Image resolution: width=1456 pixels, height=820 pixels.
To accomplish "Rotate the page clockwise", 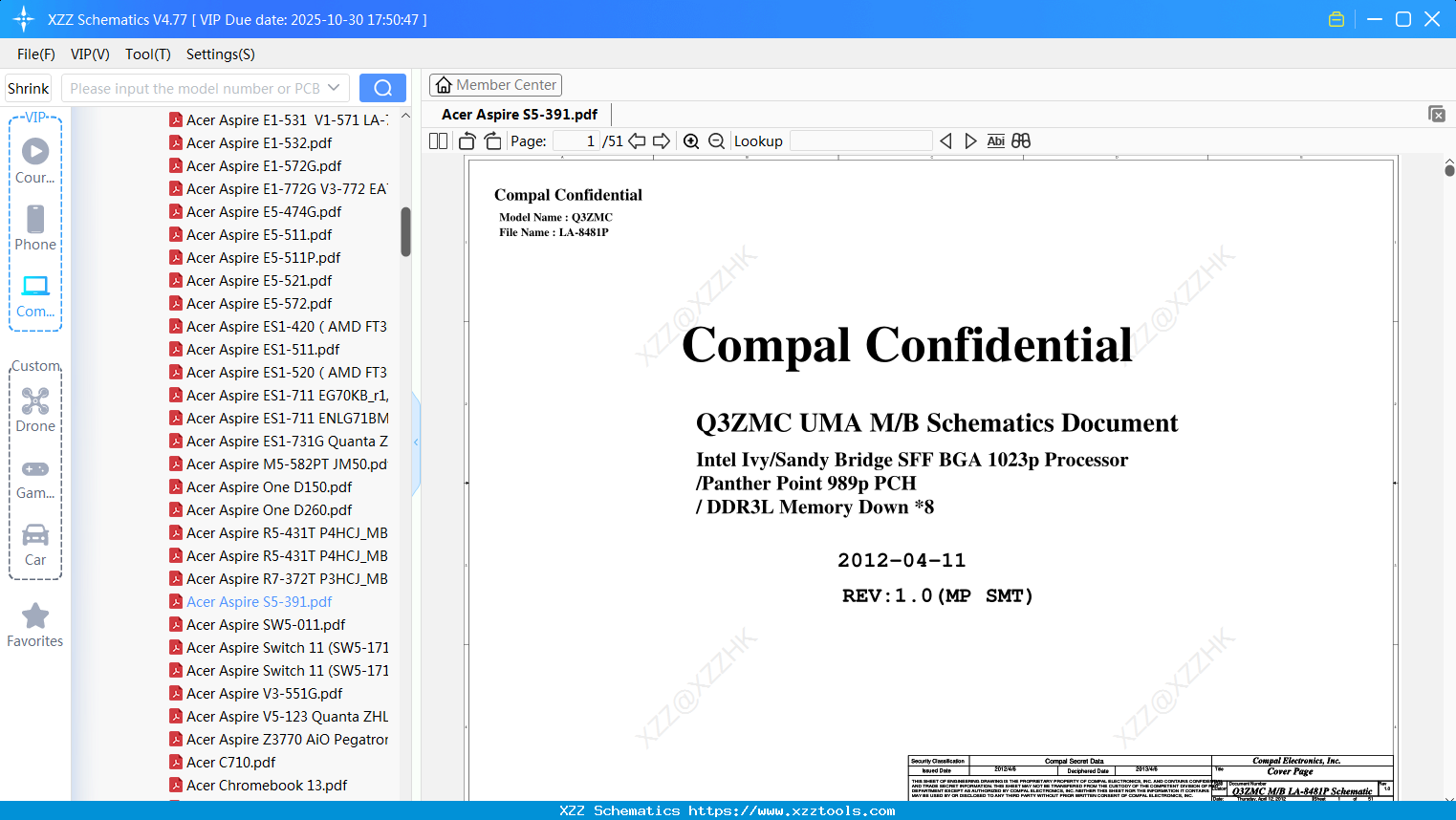I will [492, 141].
